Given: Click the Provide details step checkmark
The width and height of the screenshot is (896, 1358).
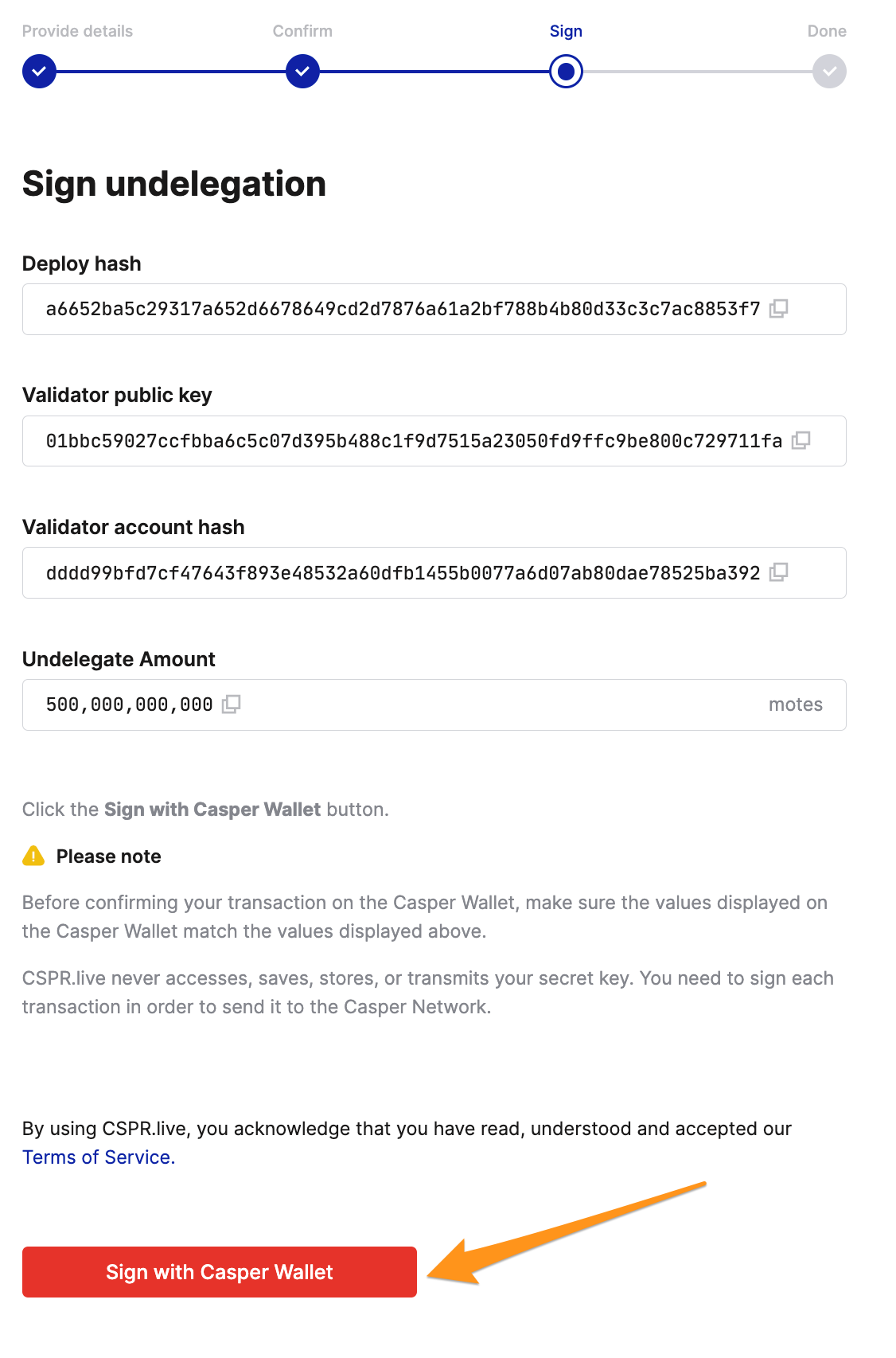Looking at the screenshot, I should click(39, 72).
